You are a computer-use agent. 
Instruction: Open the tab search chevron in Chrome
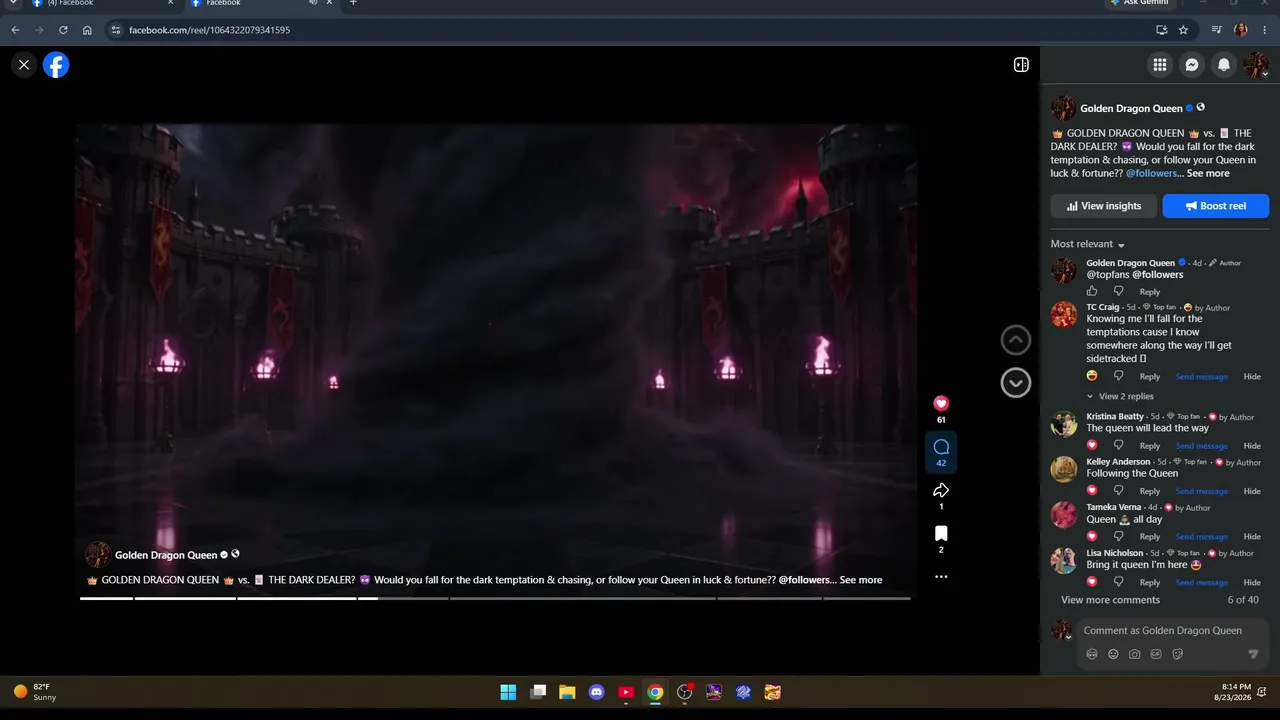(12, 3)
